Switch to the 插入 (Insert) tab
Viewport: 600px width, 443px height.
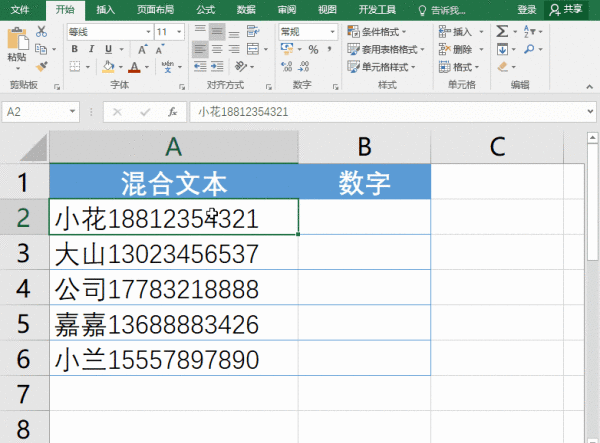[105, 9]
